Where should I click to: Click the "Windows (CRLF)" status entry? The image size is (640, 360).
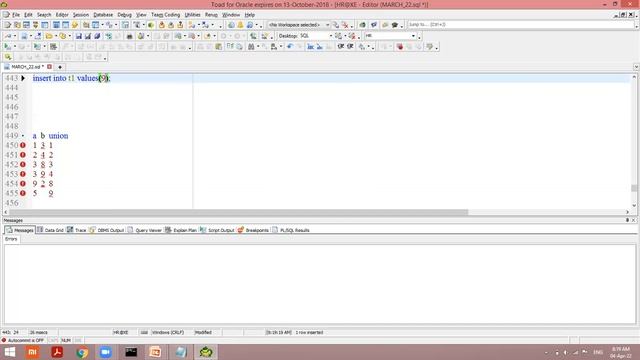pos(168,333)
